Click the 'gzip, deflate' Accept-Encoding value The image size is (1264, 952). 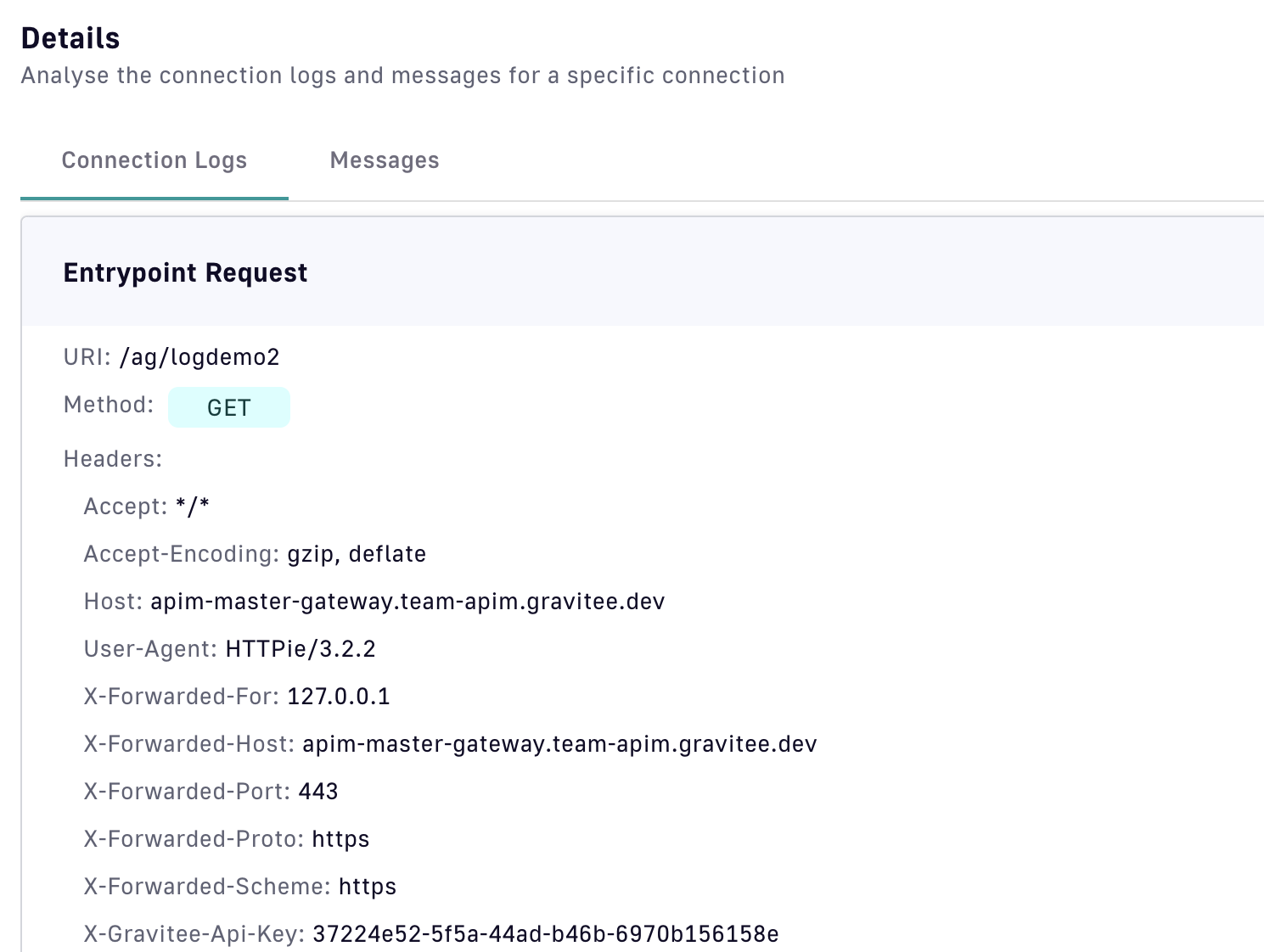point(357,554)
